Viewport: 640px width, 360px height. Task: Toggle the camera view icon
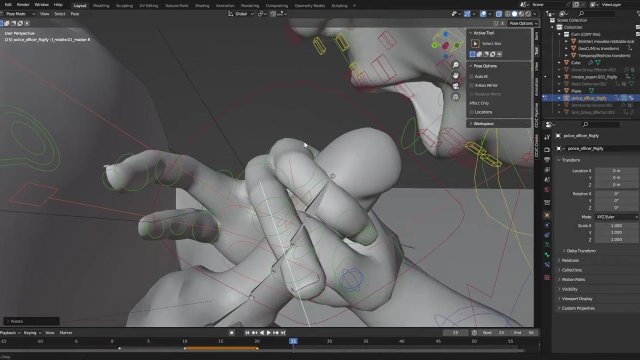pos(456,86)
